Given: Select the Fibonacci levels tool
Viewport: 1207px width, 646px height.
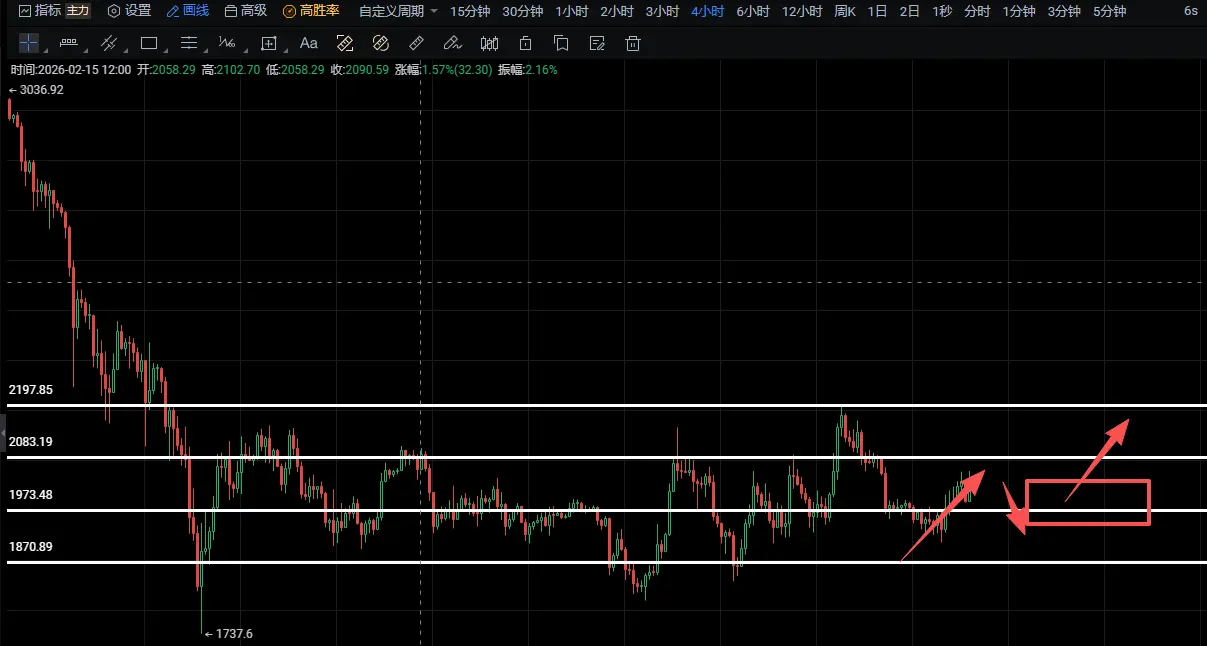Looking at the screenshot, I should tap(189, 43).
